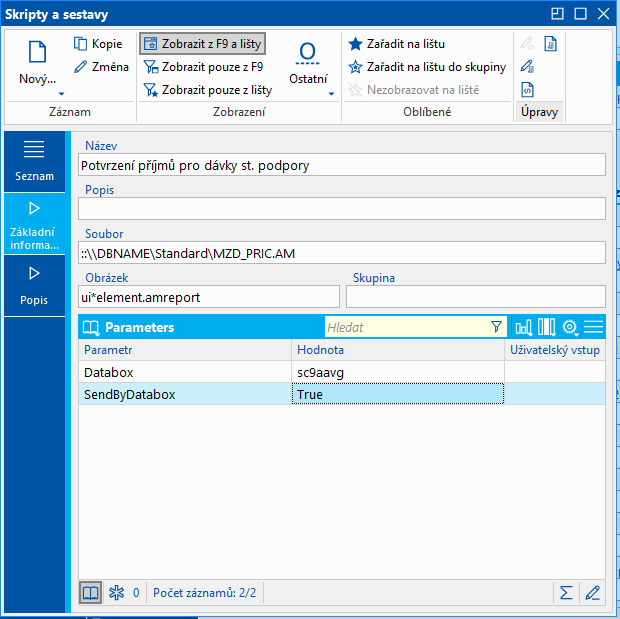Viewport: 620px width, 619px height.
Task: Close the Skripty a sestavy window
Action: (603, 14)
